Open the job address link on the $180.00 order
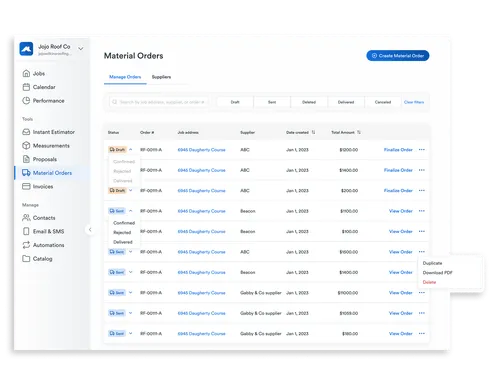500x387 pixels. pos(201,333)
